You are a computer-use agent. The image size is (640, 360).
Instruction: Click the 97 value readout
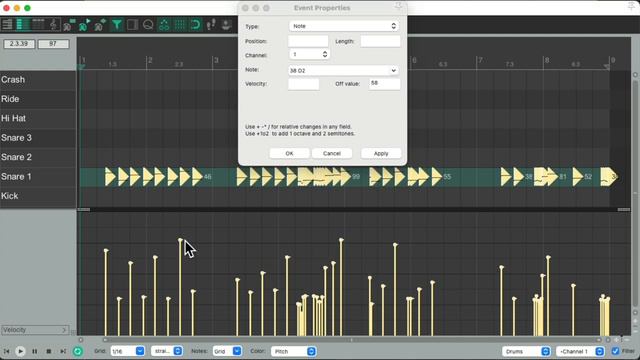pyautogui.click(x=53, y=44)
